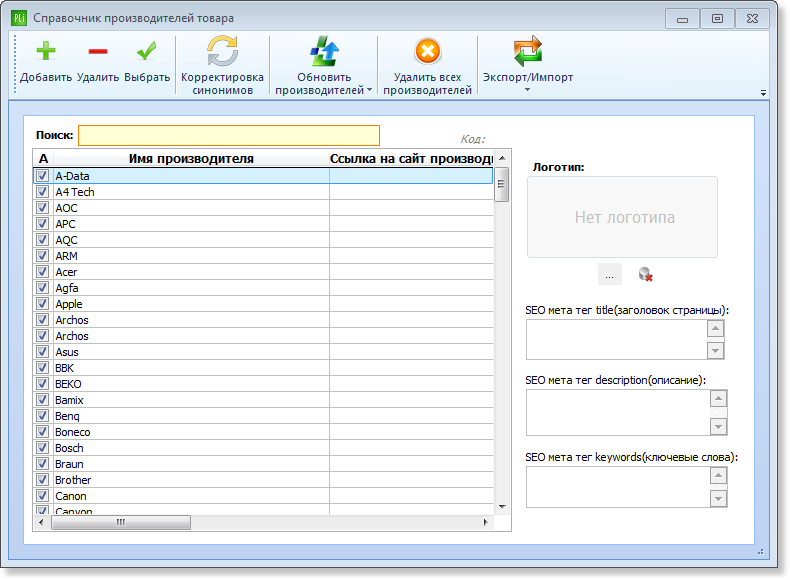Toggle the APC row checkbox
Viewport: 790px width, 580px height.
pos(42,224)
